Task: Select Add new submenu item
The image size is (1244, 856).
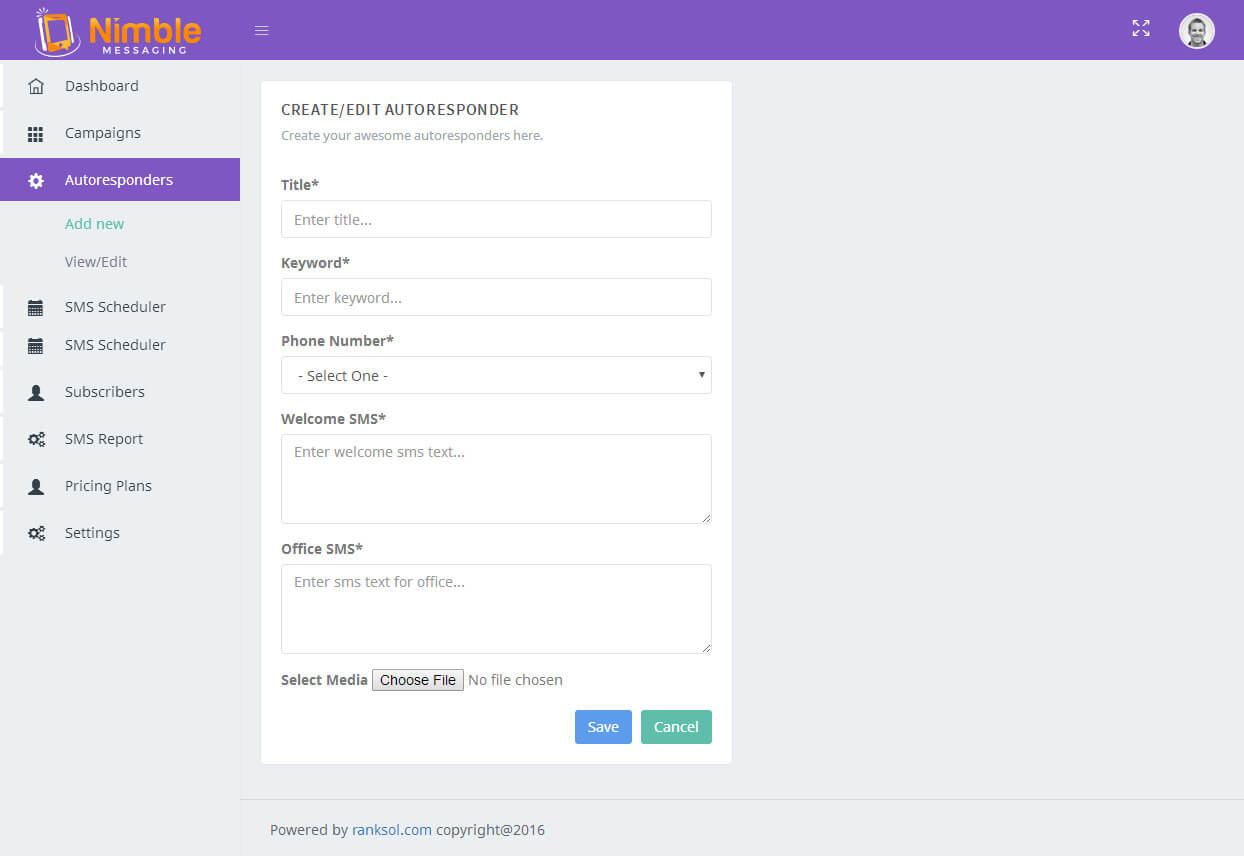Action: [95, 224]
